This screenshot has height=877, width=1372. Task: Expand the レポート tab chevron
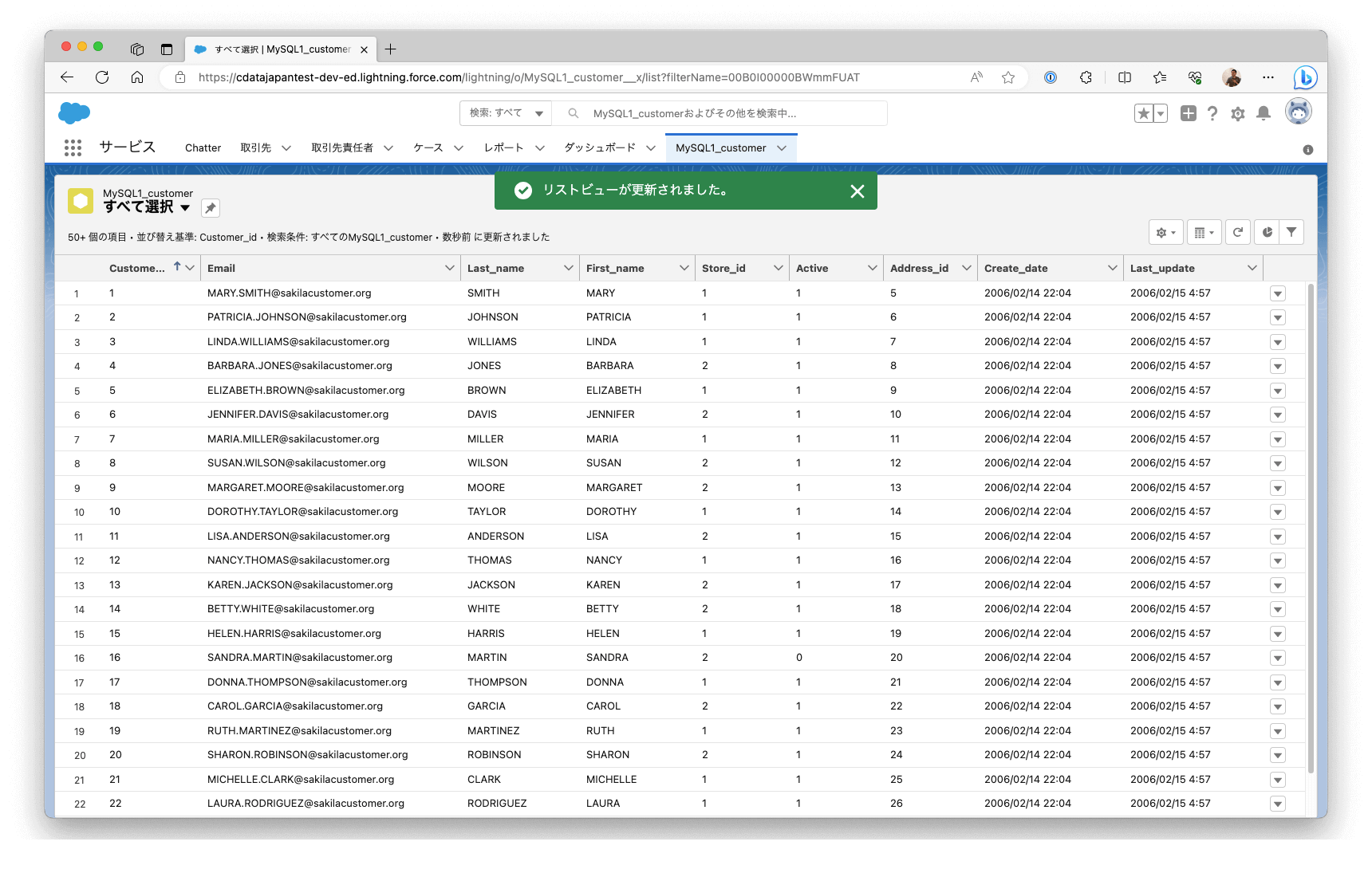pyautogui.click(x=540, y=148)
